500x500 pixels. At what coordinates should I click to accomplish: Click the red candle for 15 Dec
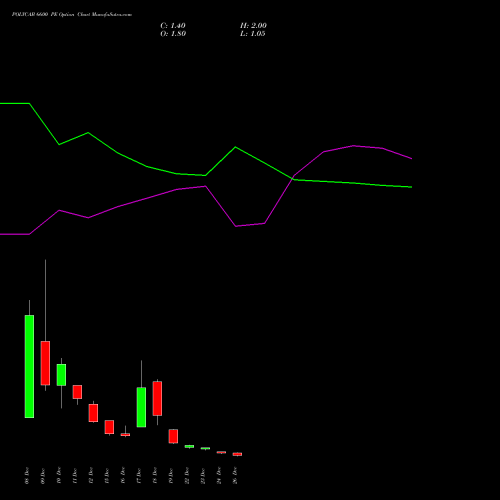coord(109,427)
